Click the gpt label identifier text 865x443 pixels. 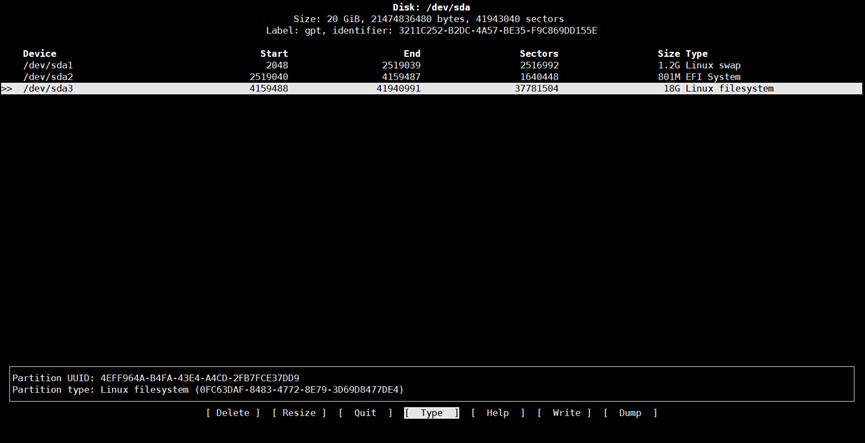tap(431, 31)
